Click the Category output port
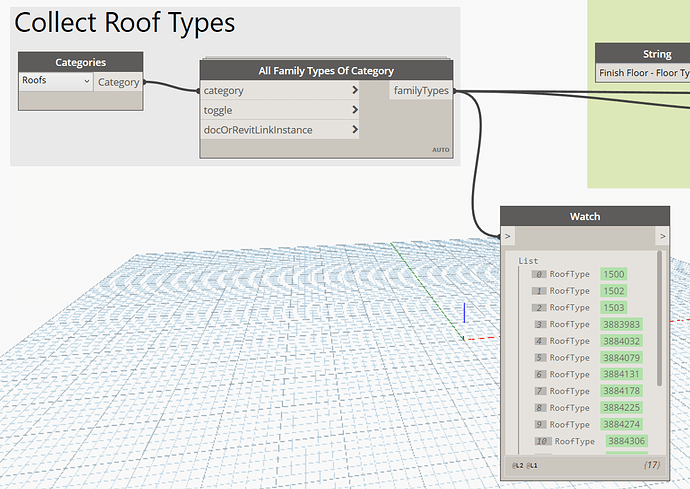This screenshot has width=690, height=489. [118, 82]
